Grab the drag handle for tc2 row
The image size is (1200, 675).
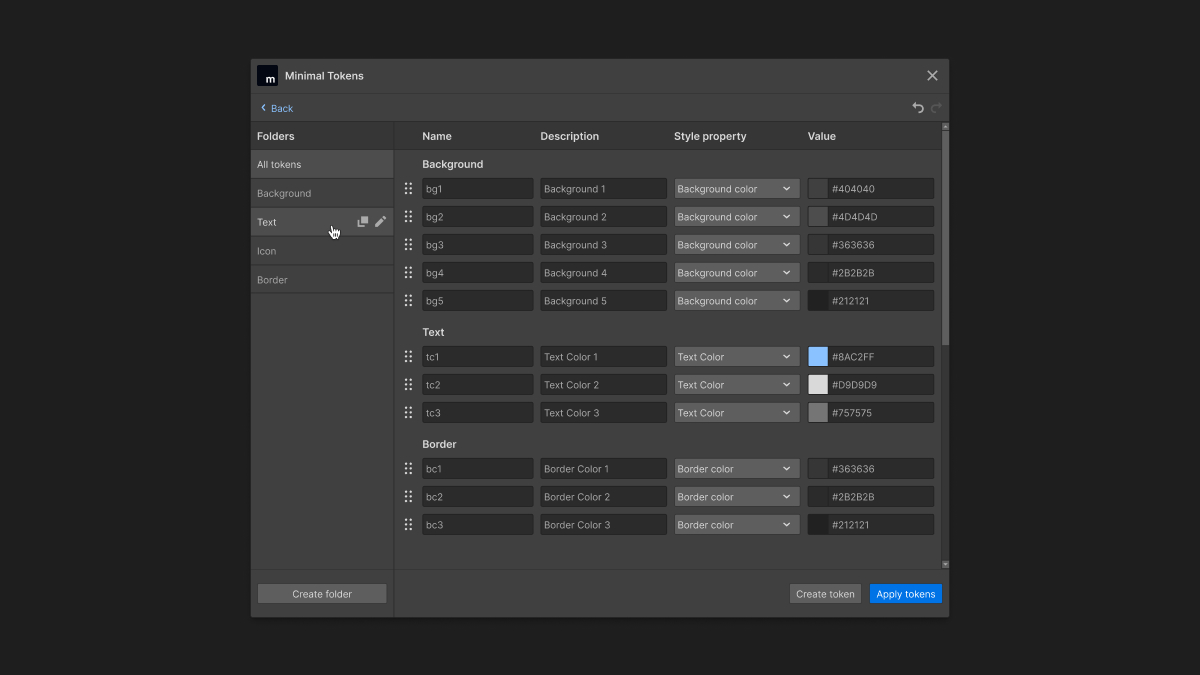[408, 385]
